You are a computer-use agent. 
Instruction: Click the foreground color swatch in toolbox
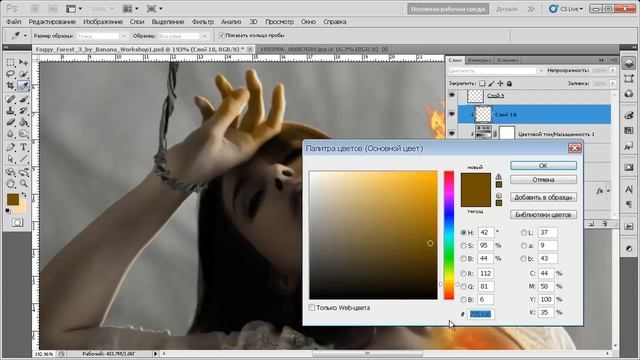pos(13,199)
